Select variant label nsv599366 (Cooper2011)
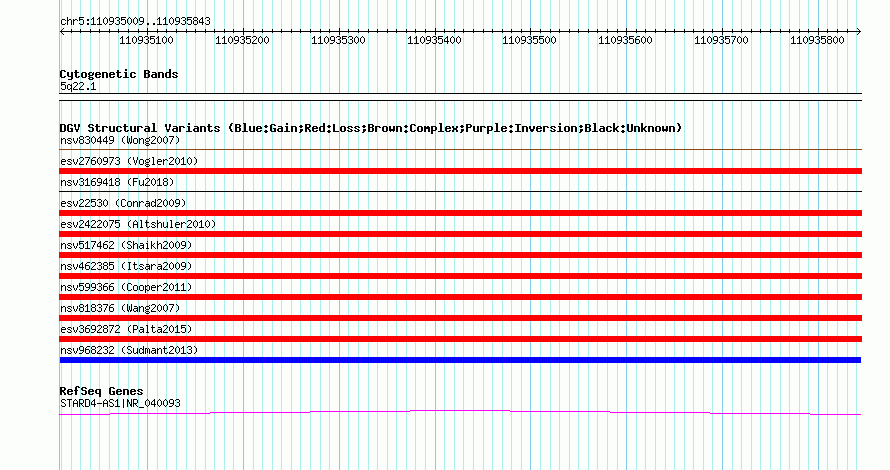 (126, 287)
